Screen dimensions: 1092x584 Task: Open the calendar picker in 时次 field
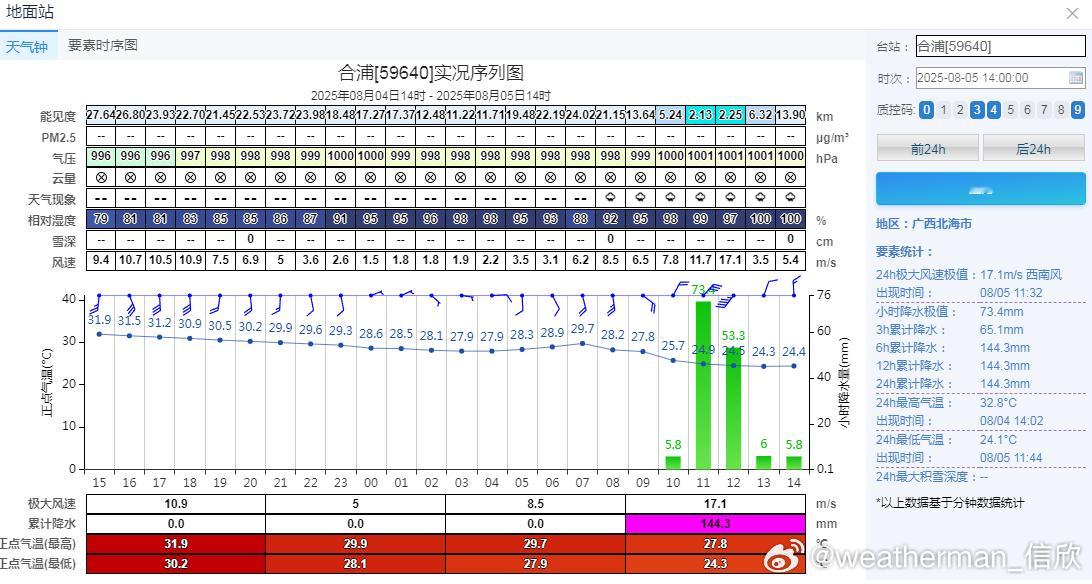pos(1076,78)
